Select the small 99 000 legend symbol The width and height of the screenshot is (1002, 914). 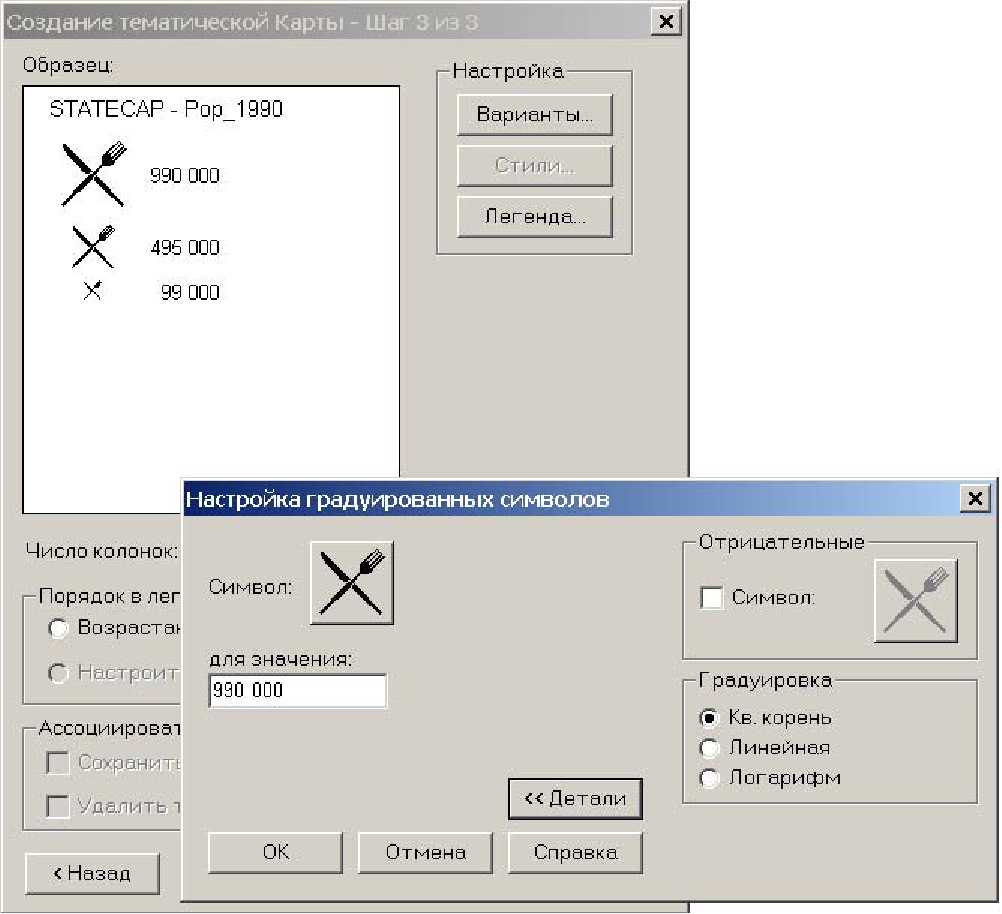[93, 292]
